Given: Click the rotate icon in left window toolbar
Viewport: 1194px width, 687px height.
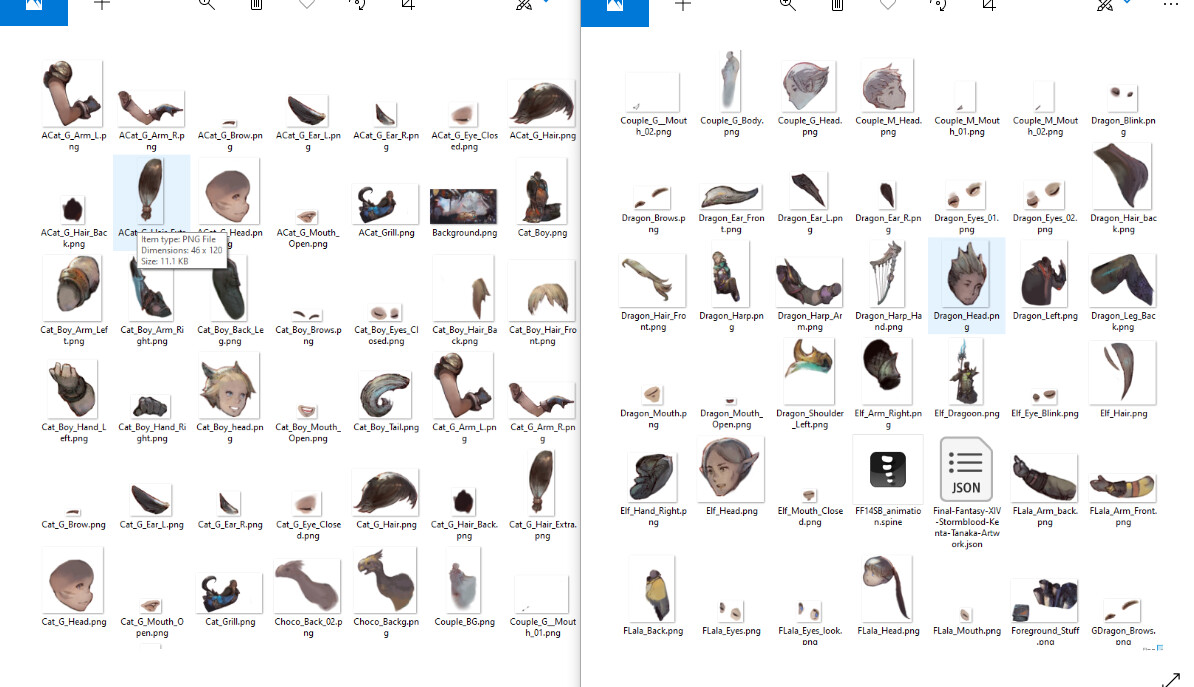Looking at the screenshot, I should click(358, 5).
